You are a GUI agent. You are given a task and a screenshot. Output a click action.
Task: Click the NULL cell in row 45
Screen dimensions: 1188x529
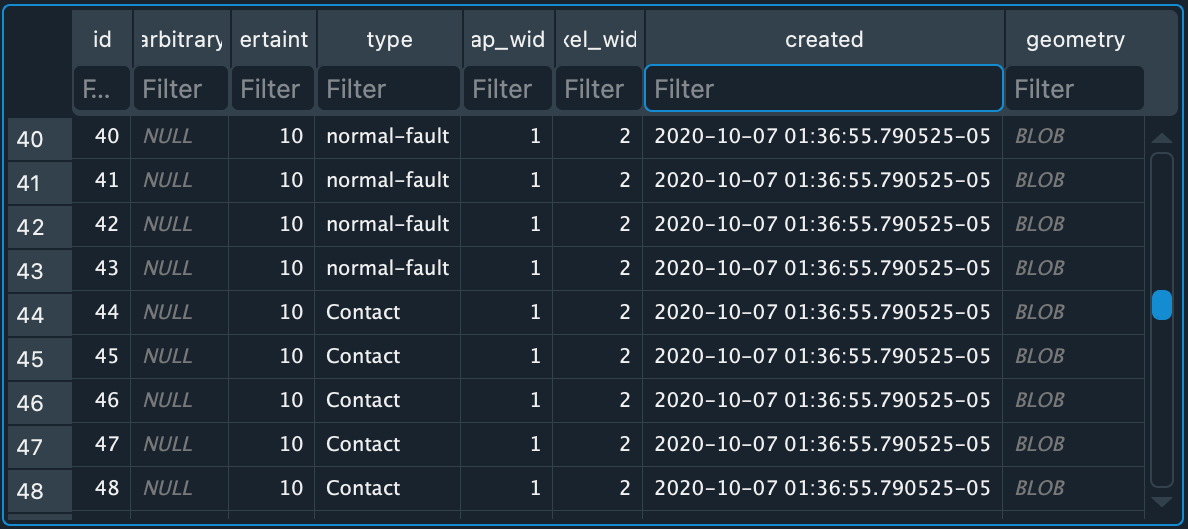tap(168, 356)
